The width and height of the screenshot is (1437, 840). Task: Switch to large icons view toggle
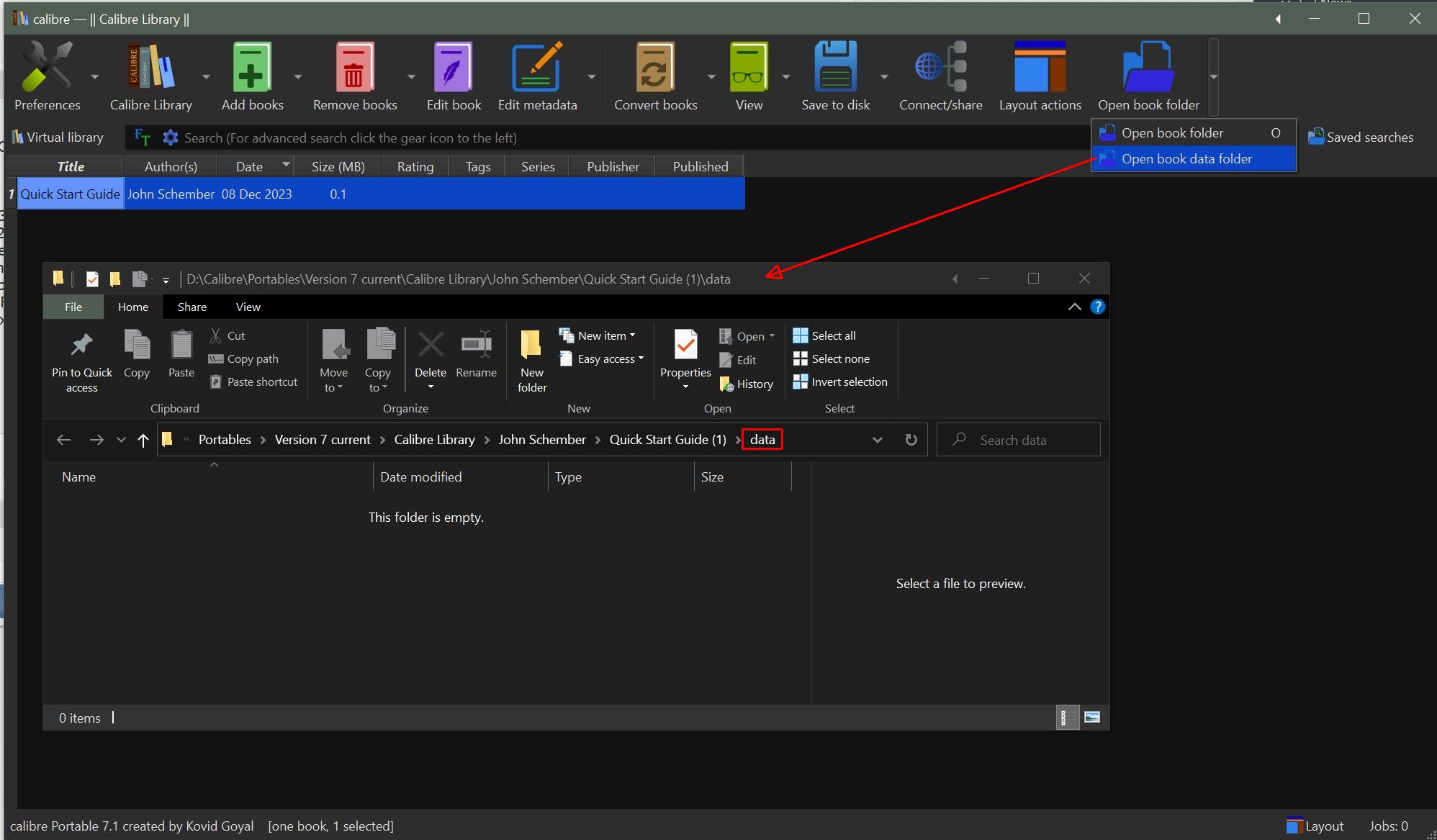click(x=1092, y=717)
